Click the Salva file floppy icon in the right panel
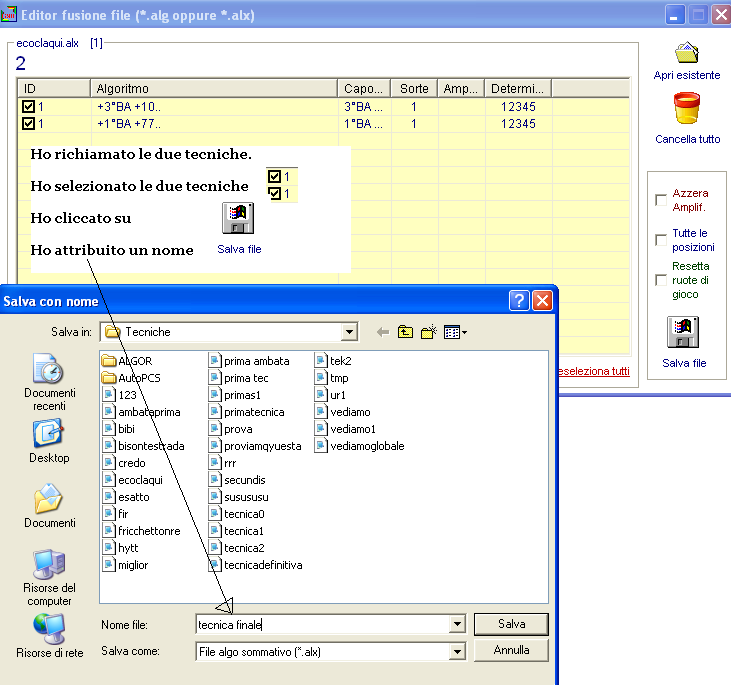The height and width of the screenshot is (685, 731). tap(684, 332)
